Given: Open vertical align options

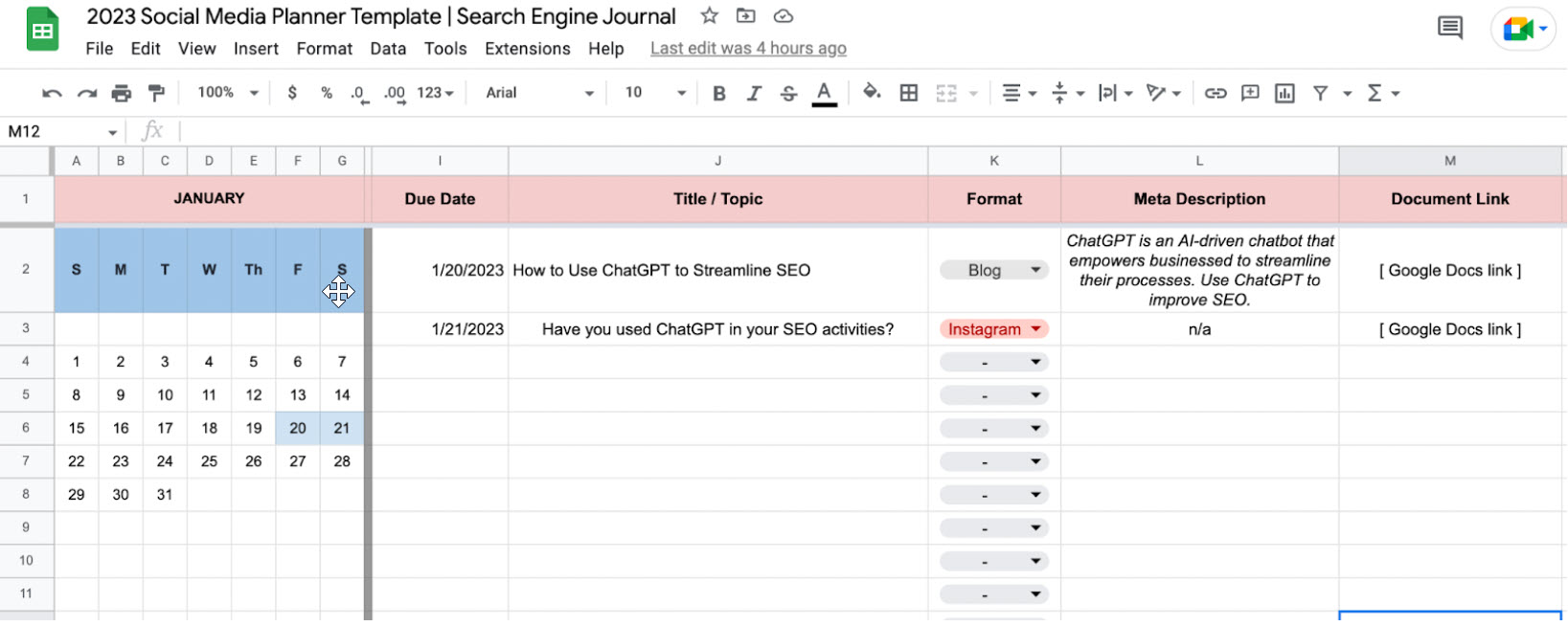Looking at the screenshot, I should point(1067,93).
